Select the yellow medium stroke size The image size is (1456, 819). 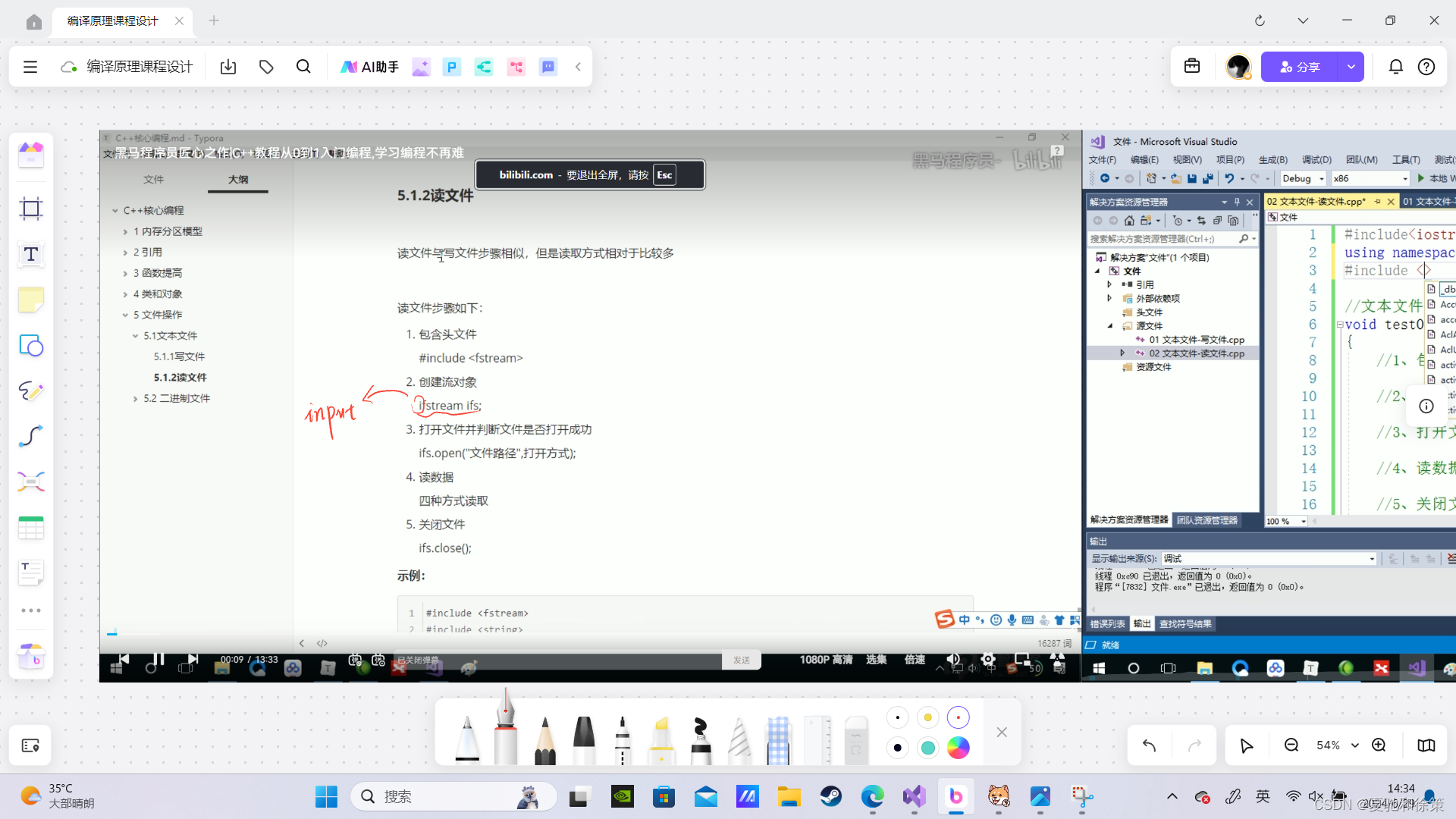point(927,717)
